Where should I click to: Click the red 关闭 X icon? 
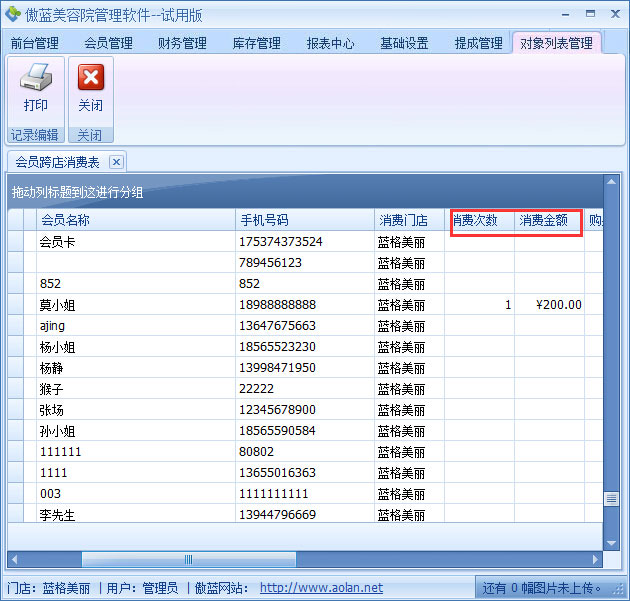91,78
